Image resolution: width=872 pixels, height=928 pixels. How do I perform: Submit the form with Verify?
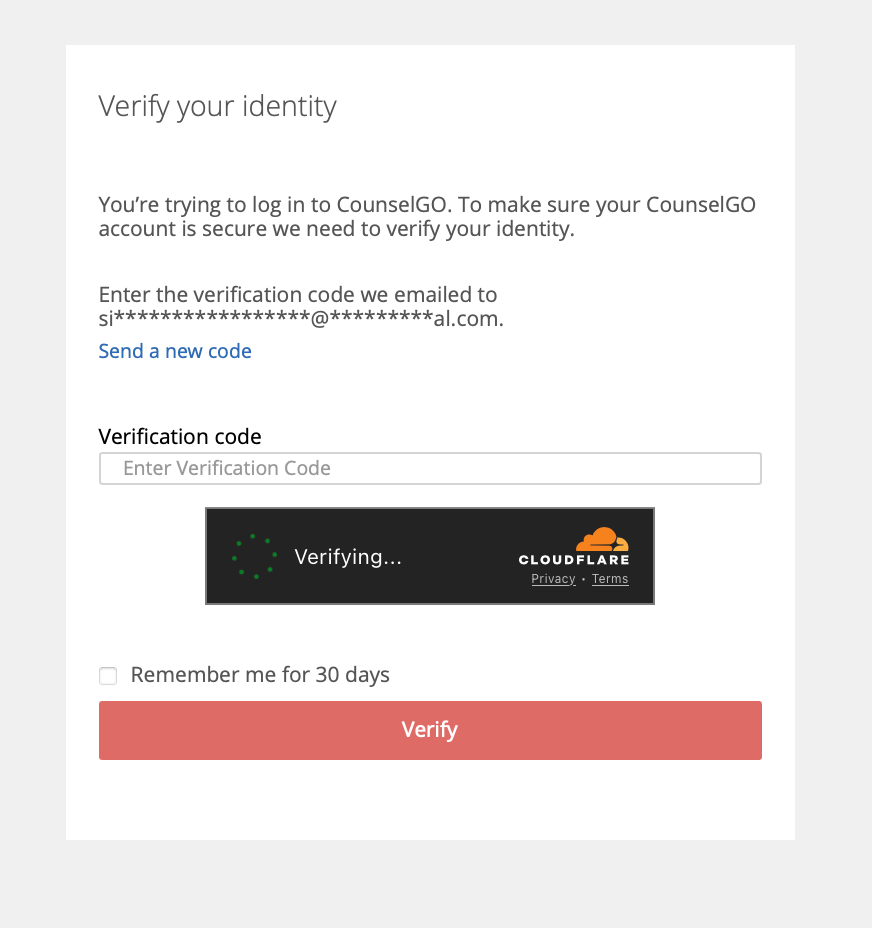pyautogui.click(x=430, y=730)
